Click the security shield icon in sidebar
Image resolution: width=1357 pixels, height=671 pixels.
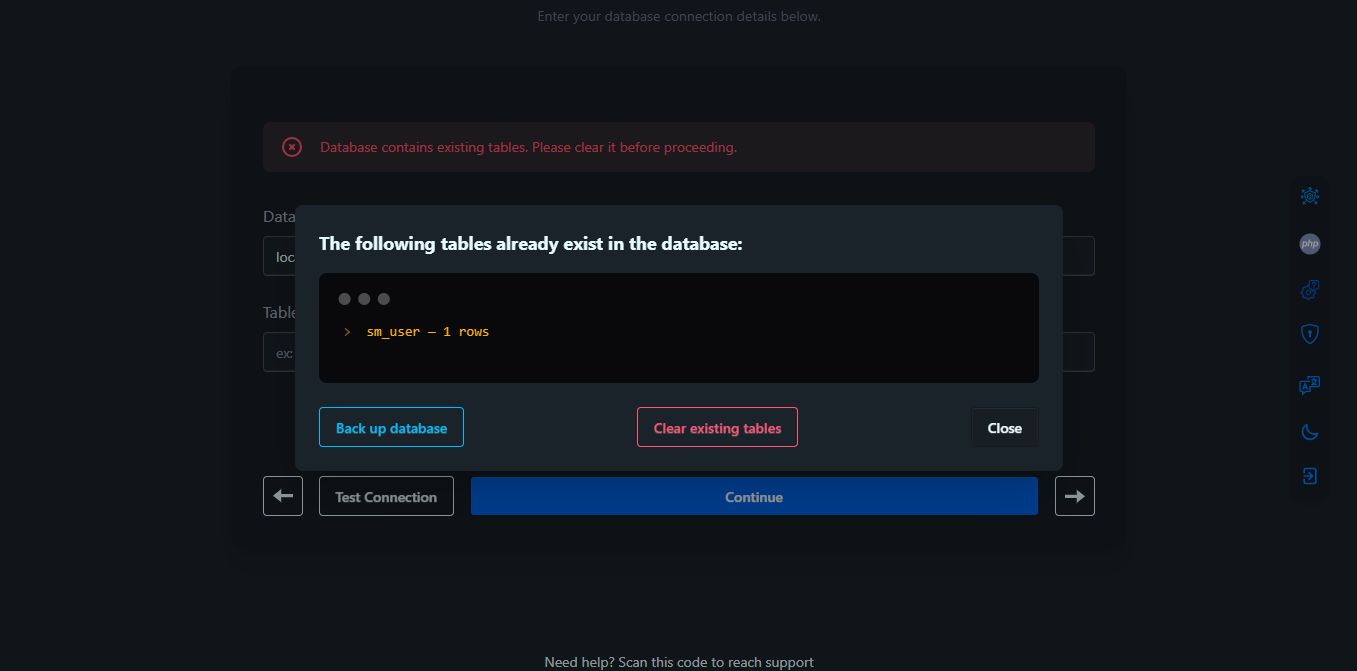(x=1309, y=334)
